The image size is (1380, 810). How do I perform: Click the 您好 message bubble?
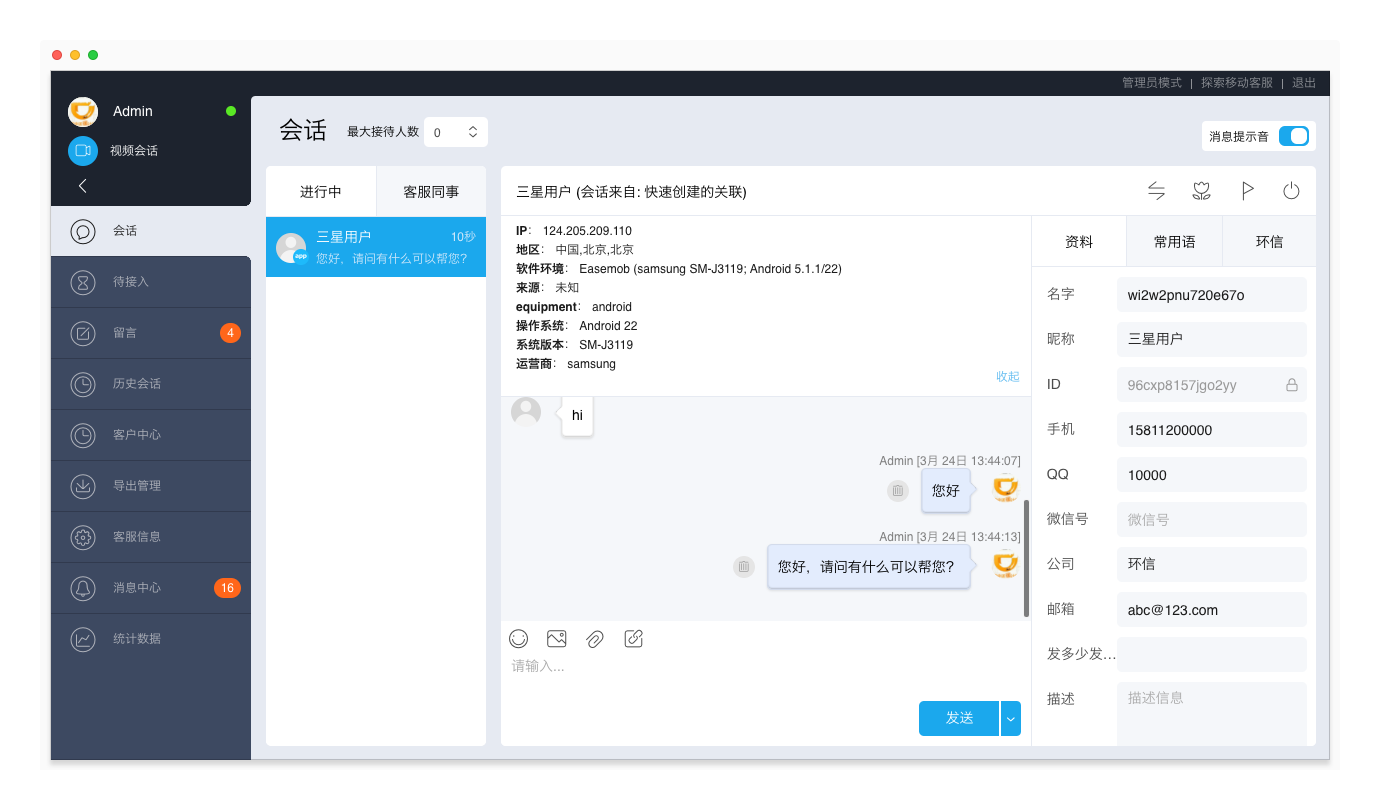point(946,490)
